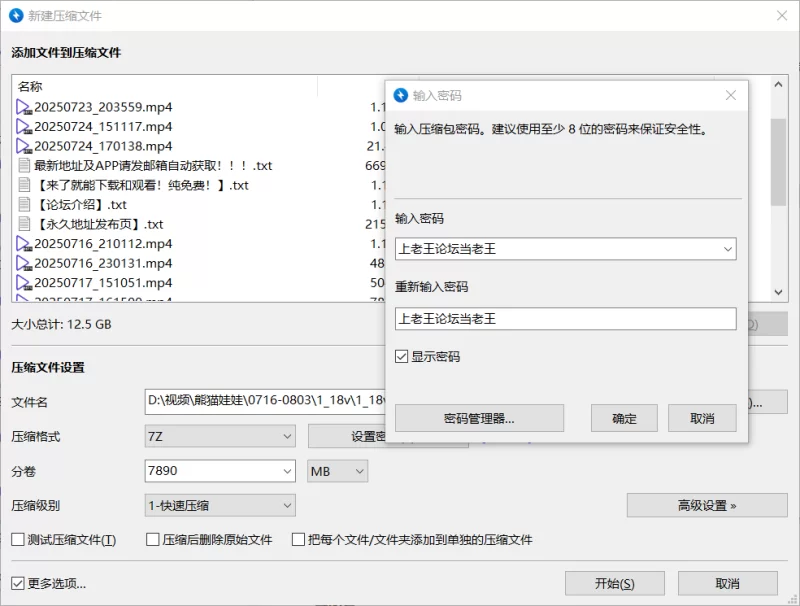Click the 开始(S) button
Image resolution: width=800 pixels, height=606 pixels.
(614, 583)
